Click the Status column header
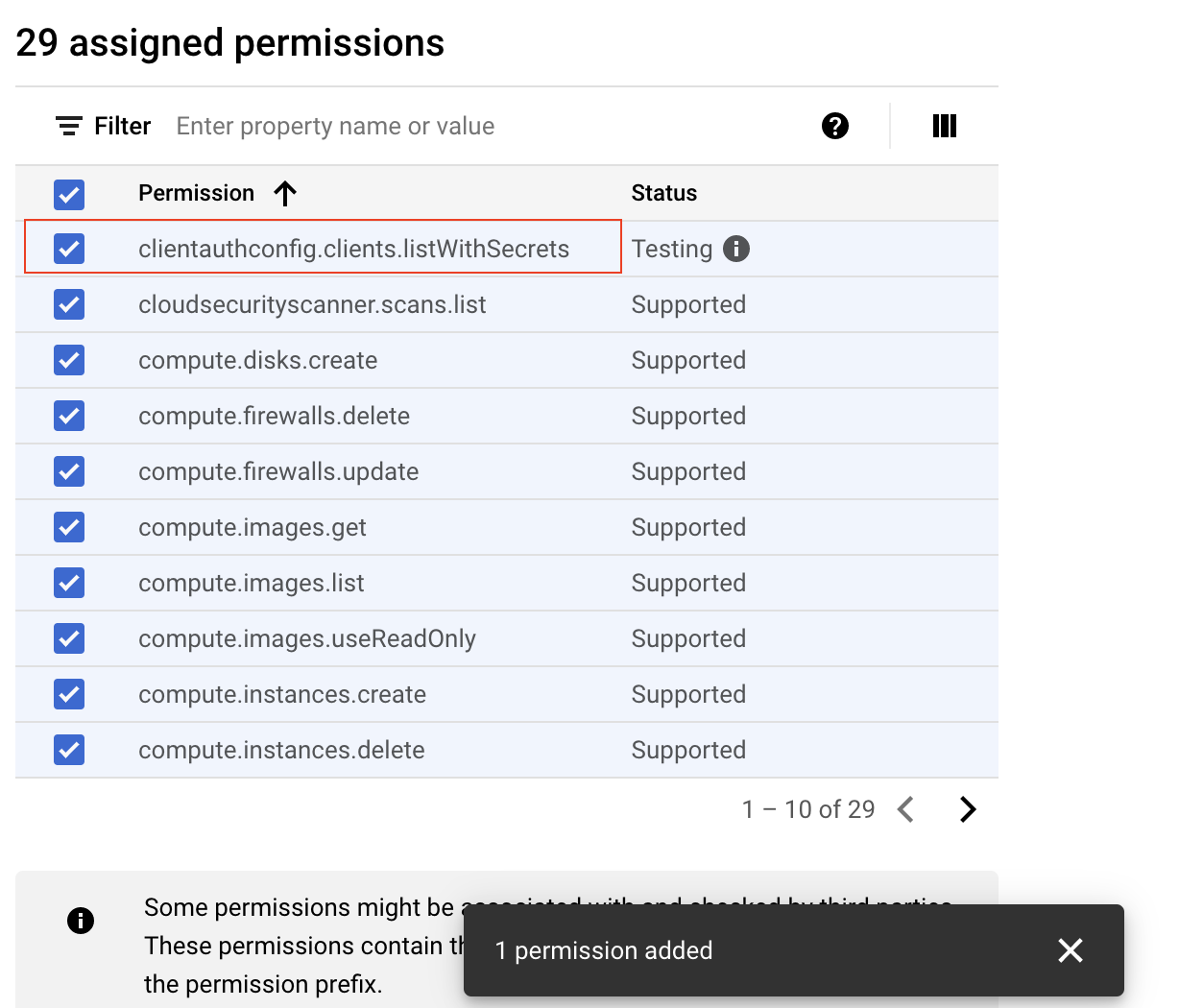1179x1008 pixels. pos(663,193)
